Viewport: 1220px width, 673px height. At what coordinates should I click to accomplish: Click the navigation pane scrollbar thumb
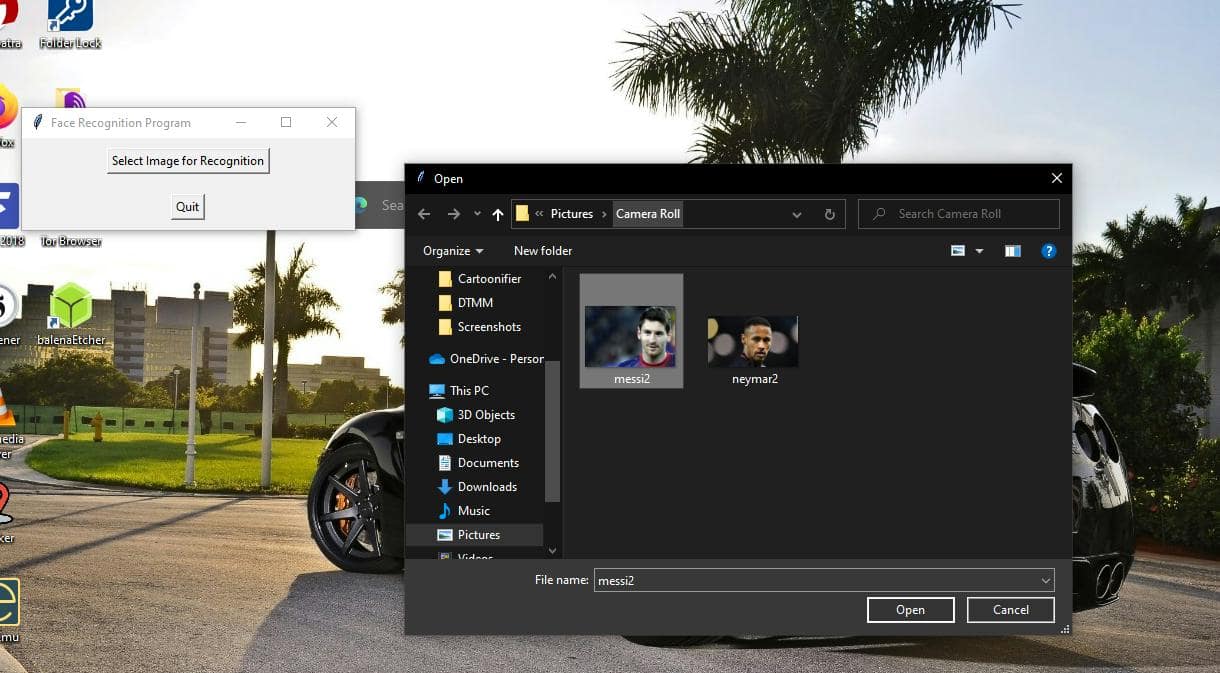[553, 431]
